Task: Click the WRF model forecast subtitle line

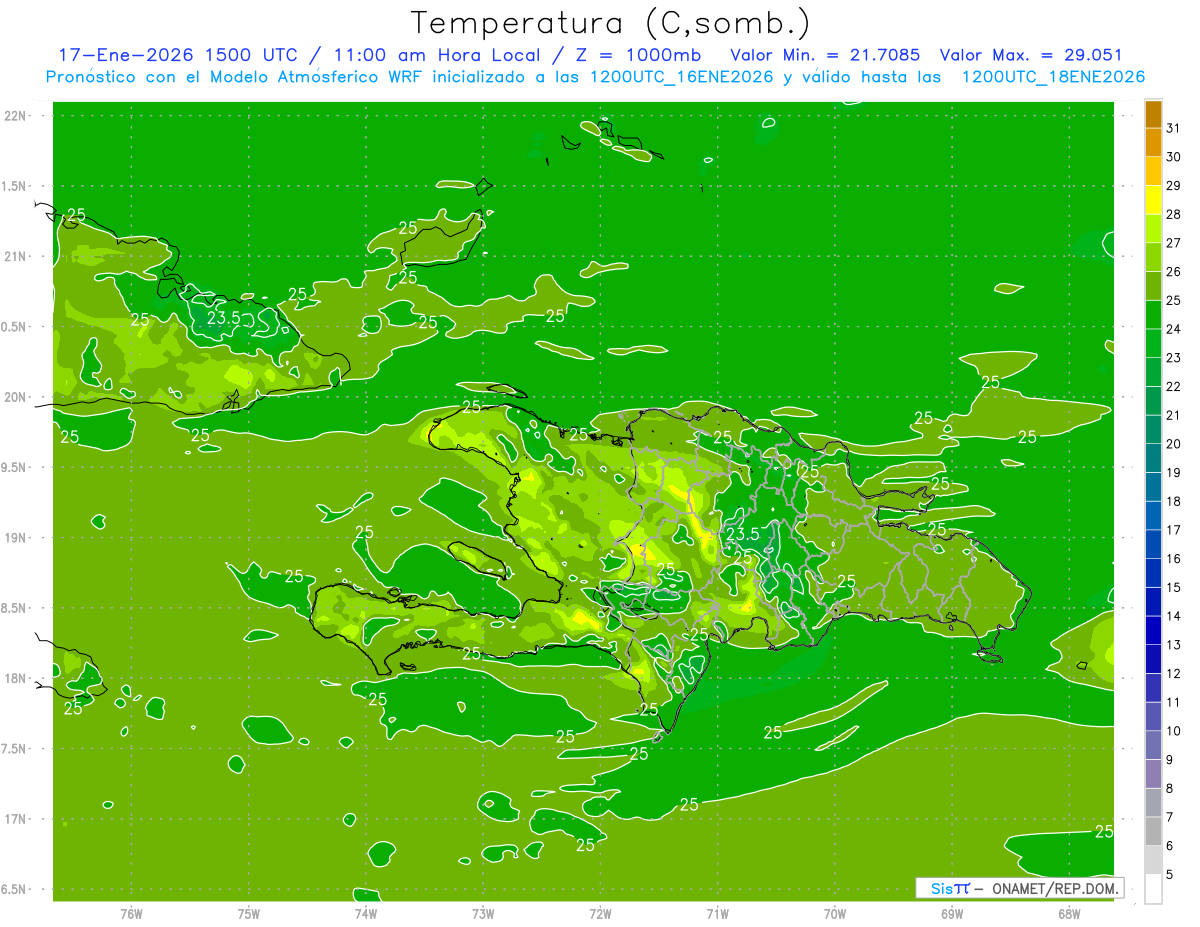Action: [x=595, y=77]
